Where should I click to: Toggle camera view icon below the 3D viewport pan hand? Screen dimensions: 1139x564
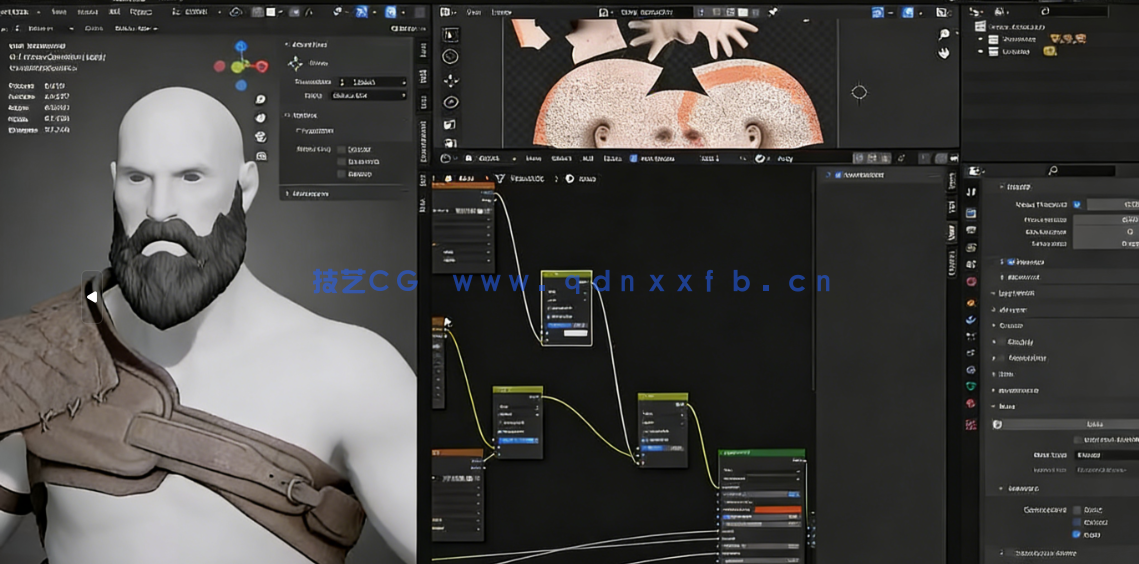click(260, 137)
